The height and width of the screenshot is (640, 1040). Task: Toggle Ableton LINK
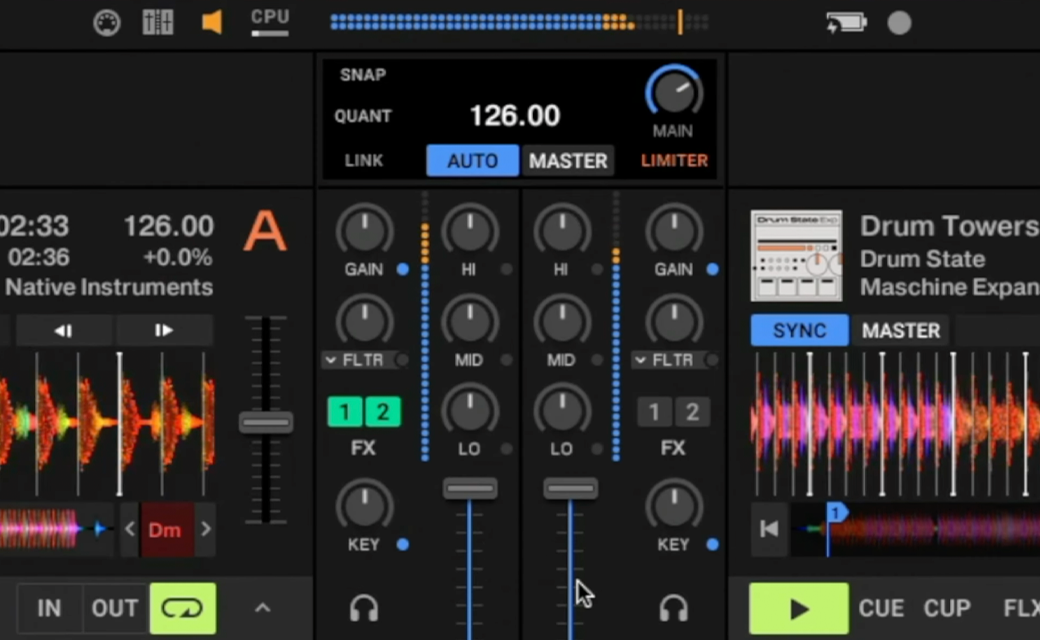click(363, 160)
